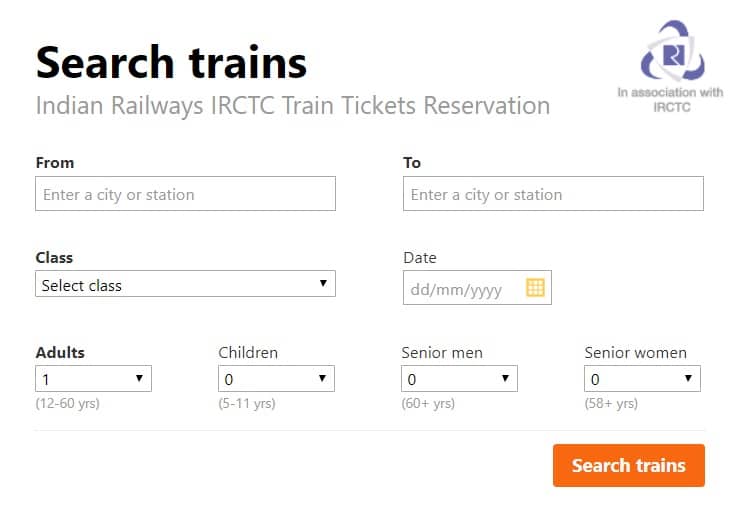The height and width of the screenshot is (514, 746).
Task: Open the calendar picker icon in Date field
Action: tap(535, 287)
